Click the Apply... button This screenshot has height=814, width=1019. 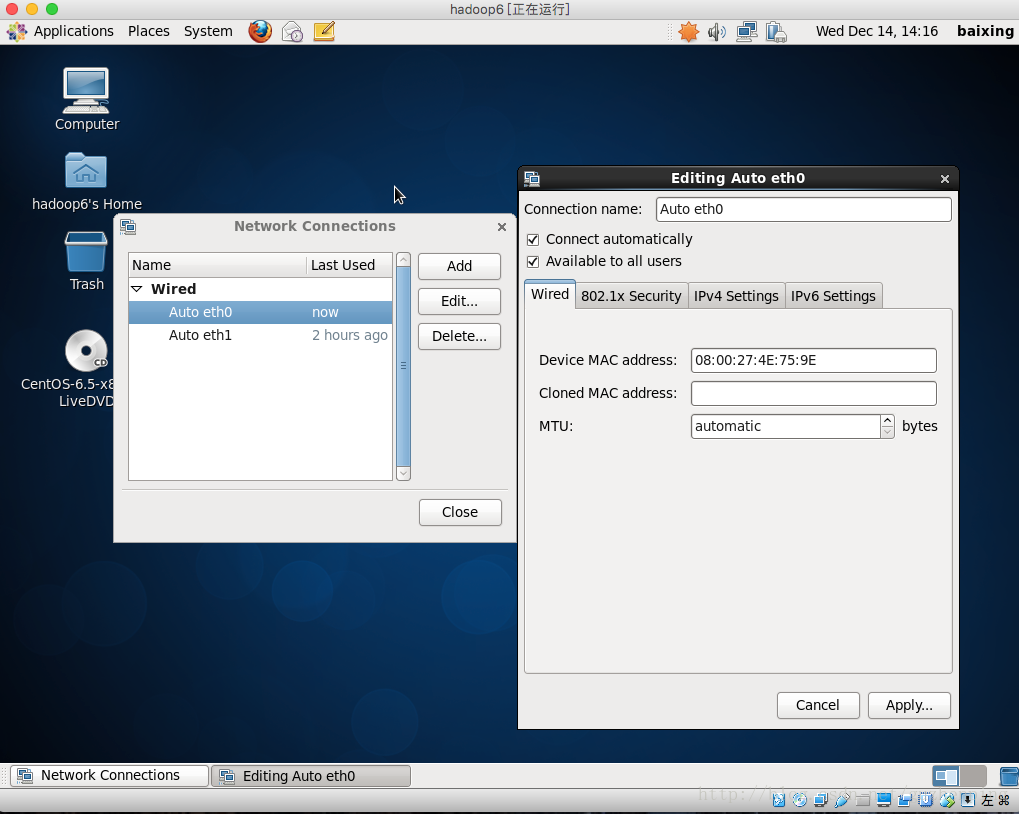tap(909, 705)
